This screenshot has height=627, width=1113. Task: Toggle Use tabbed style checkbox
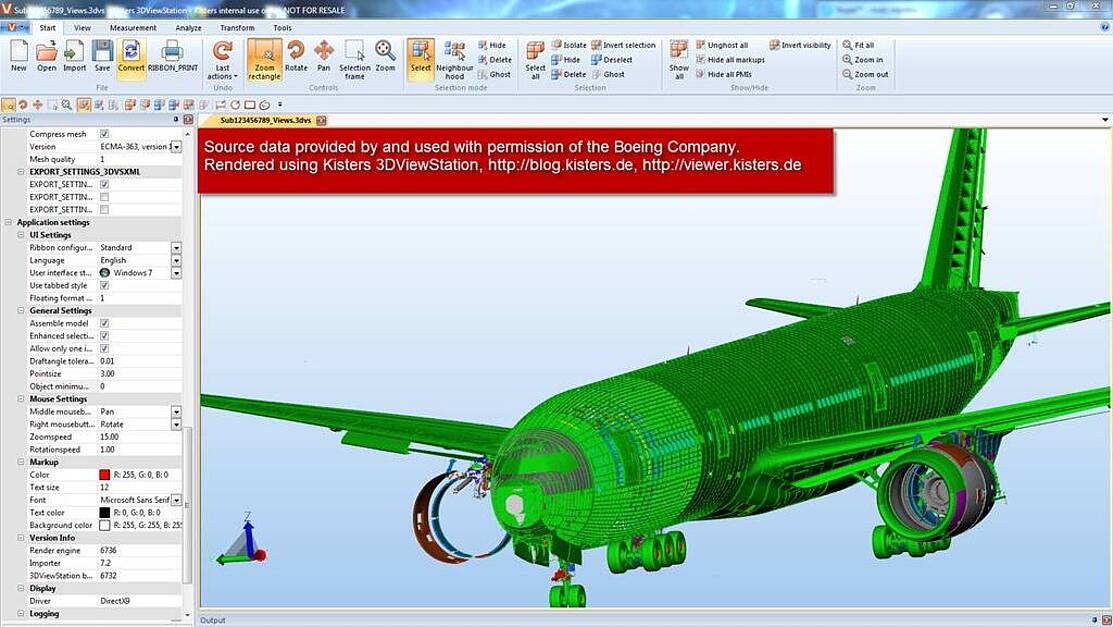(104, 285)
